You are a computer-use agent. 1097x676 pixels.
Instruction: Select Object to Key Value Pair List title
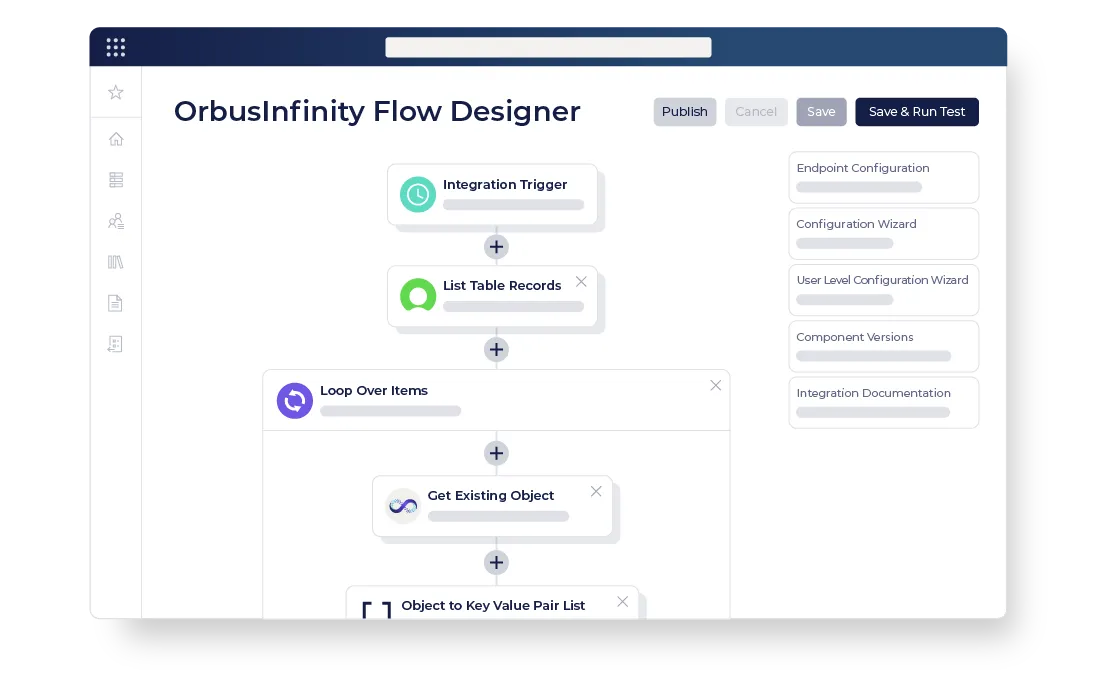click(x=493, y=605)
